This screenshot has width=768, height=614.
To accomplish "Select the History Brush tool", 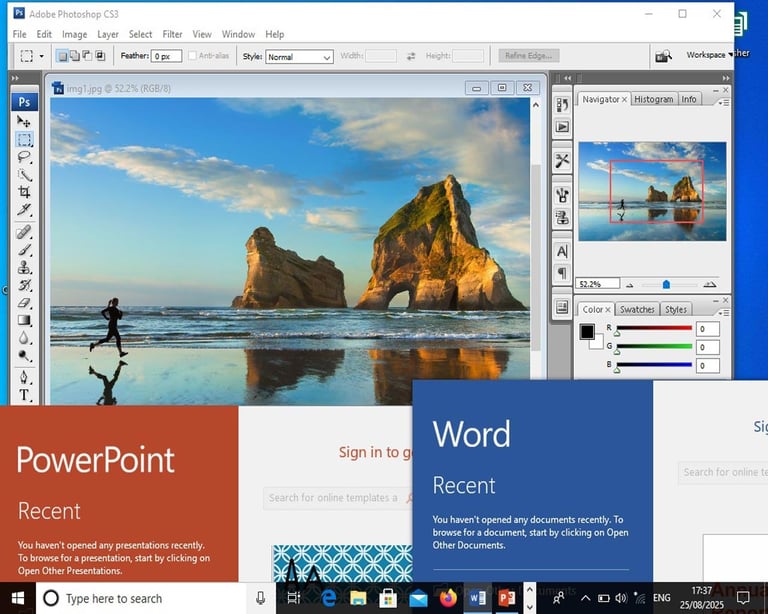I will point(24,285).
